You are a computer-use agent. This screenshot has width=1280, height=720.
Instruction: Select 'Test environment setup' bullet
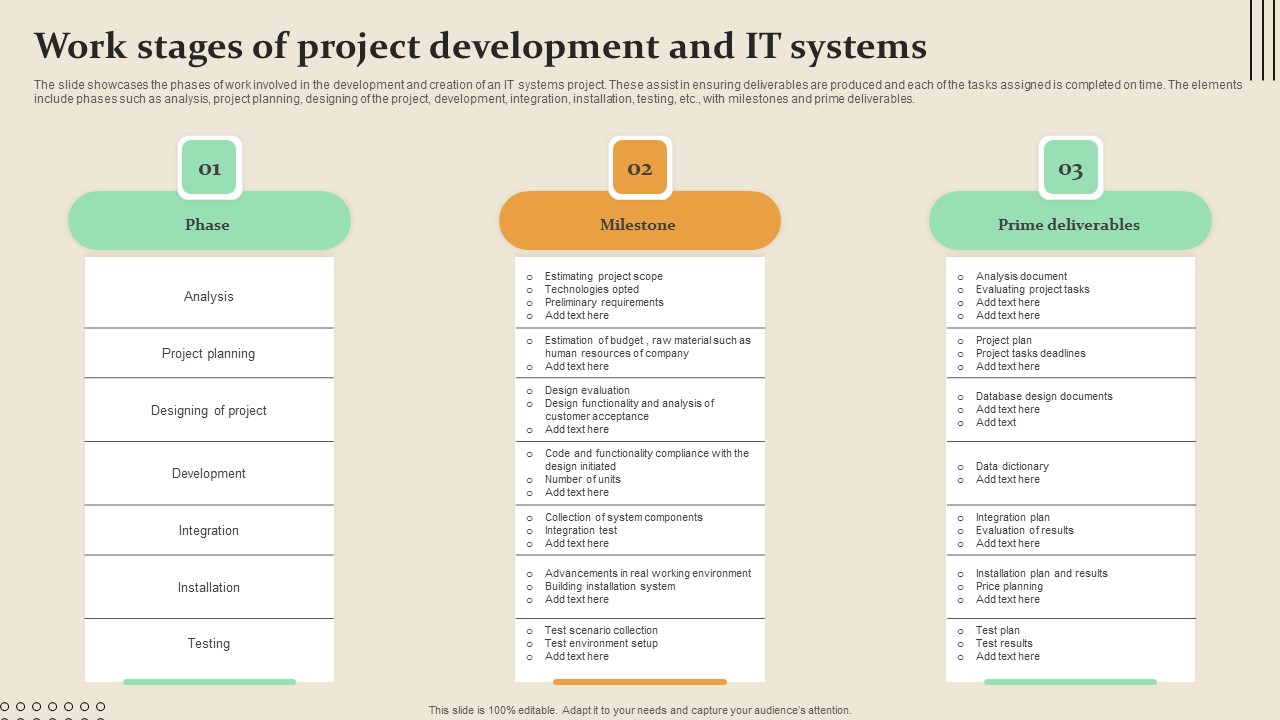(601, 643)
